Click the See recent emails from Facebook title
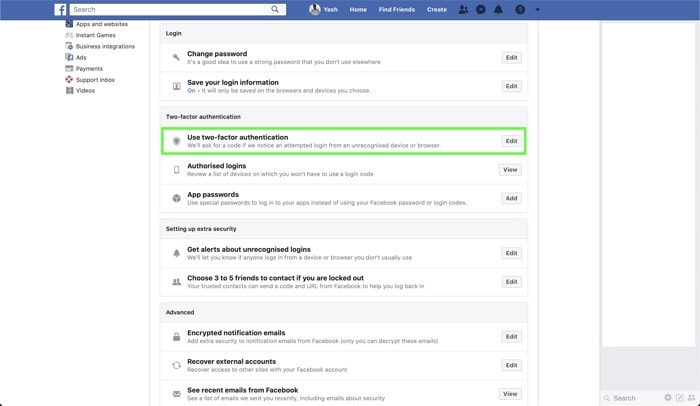This screenshot has width=700, height=406. click(x=242, y=390)
